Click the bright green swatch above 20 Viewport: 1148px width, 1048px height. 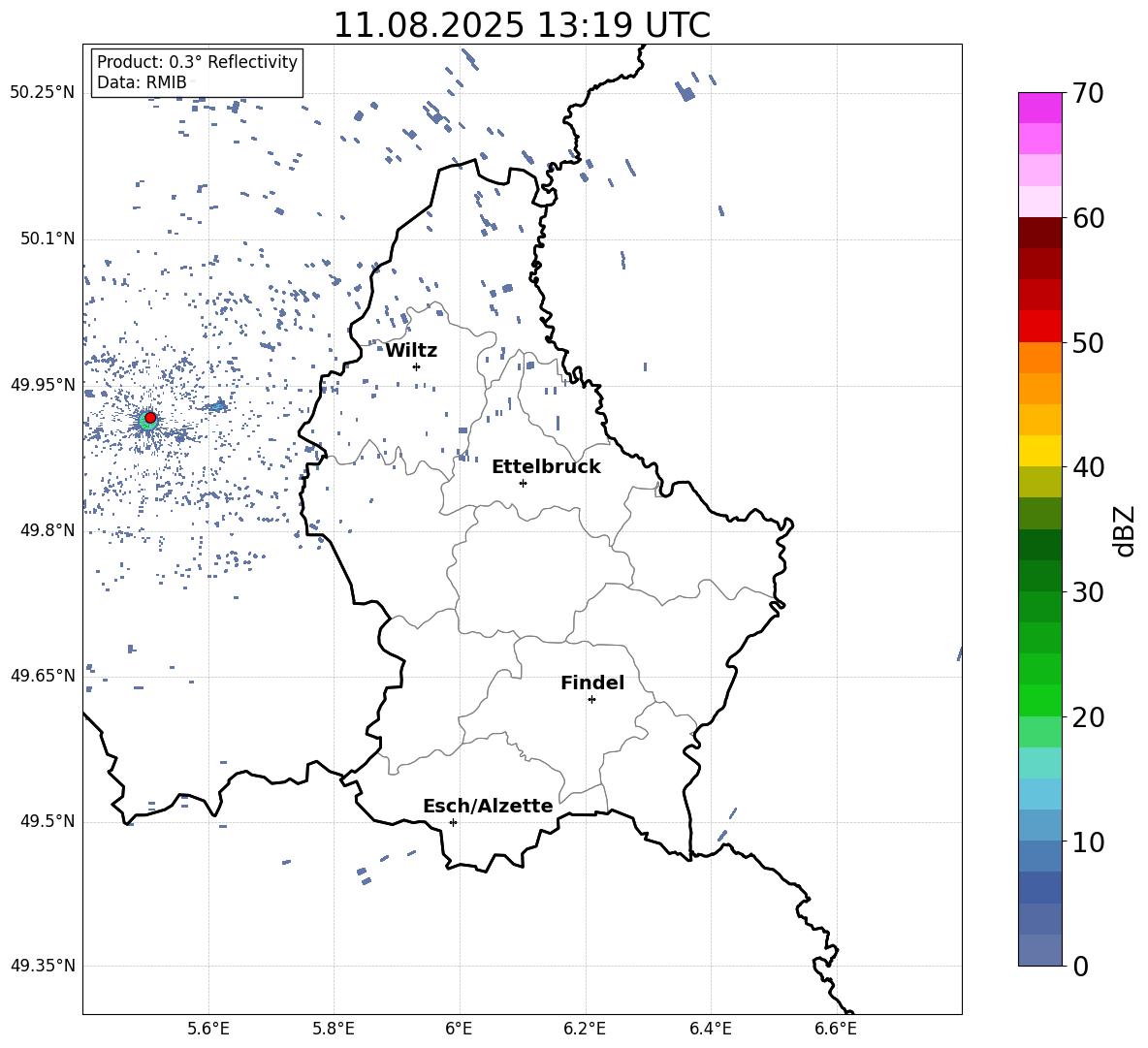(x=1040, y=700)
